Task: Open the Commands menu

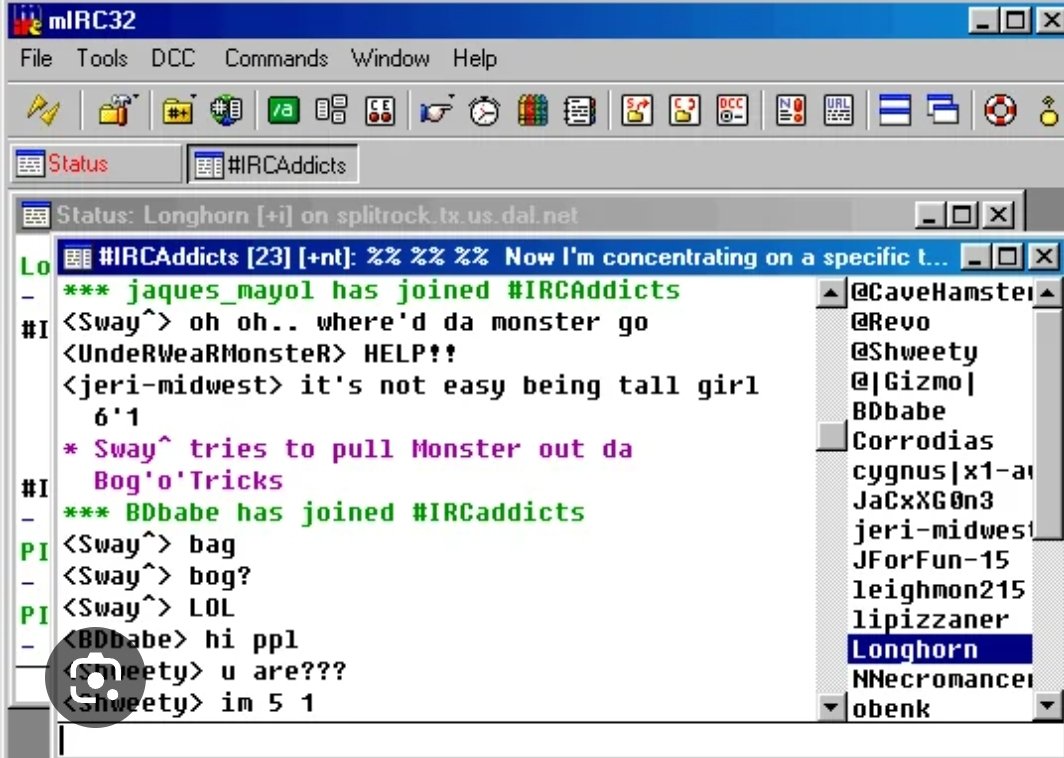Action: click(275, 59)
